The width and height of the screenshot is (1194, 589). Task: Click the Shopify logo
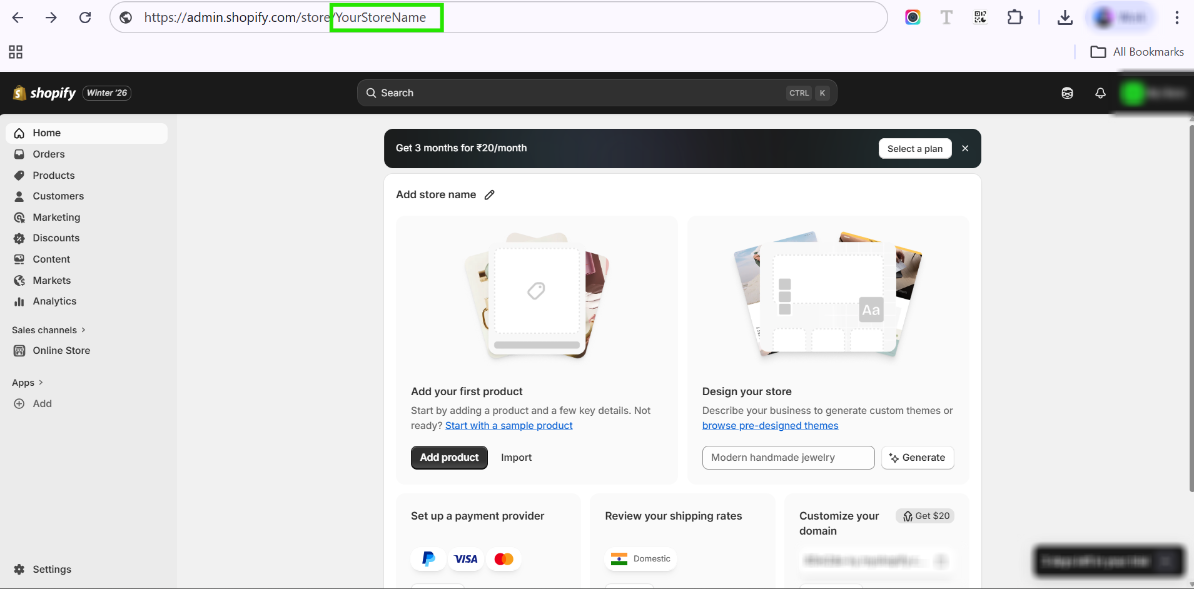pyautogui.click(x=44, y=93)
